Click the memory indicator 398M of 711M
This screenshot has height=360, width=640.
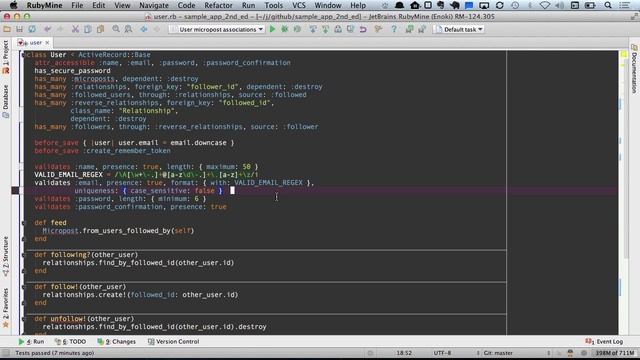[x=614, y=353]
